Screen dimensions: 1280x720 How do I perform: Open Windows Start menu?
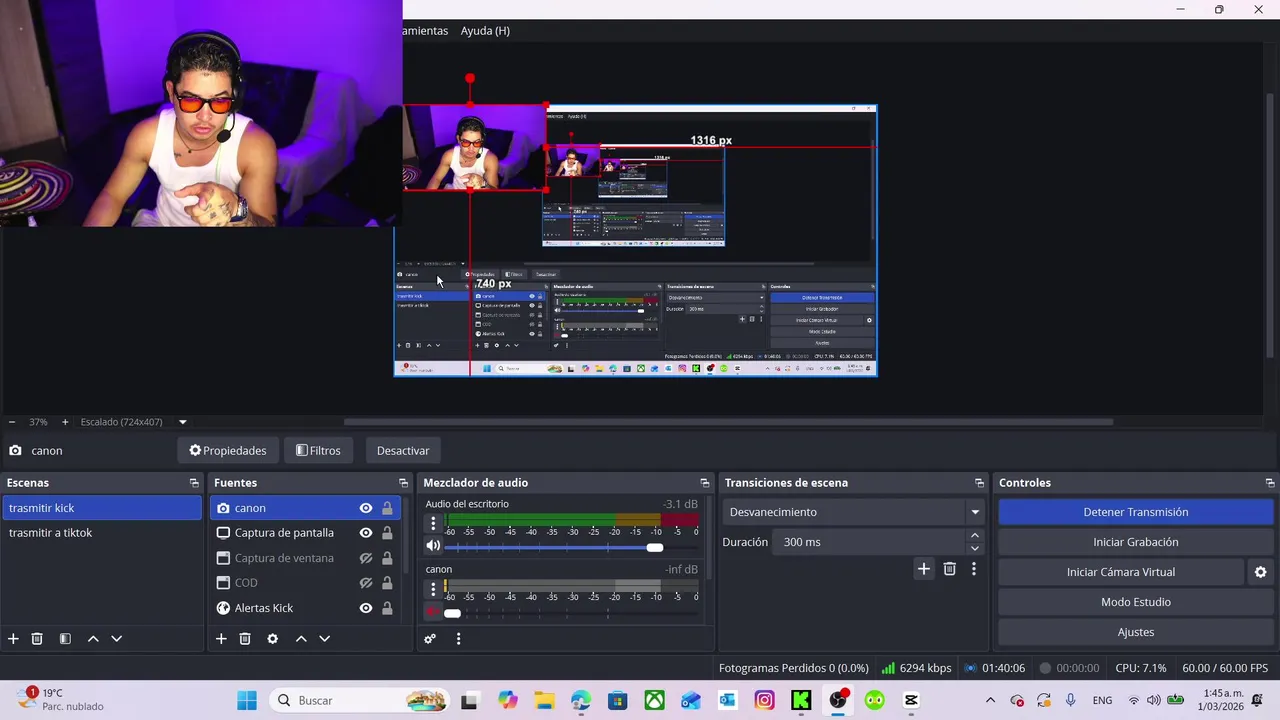(x=247, y=700)
